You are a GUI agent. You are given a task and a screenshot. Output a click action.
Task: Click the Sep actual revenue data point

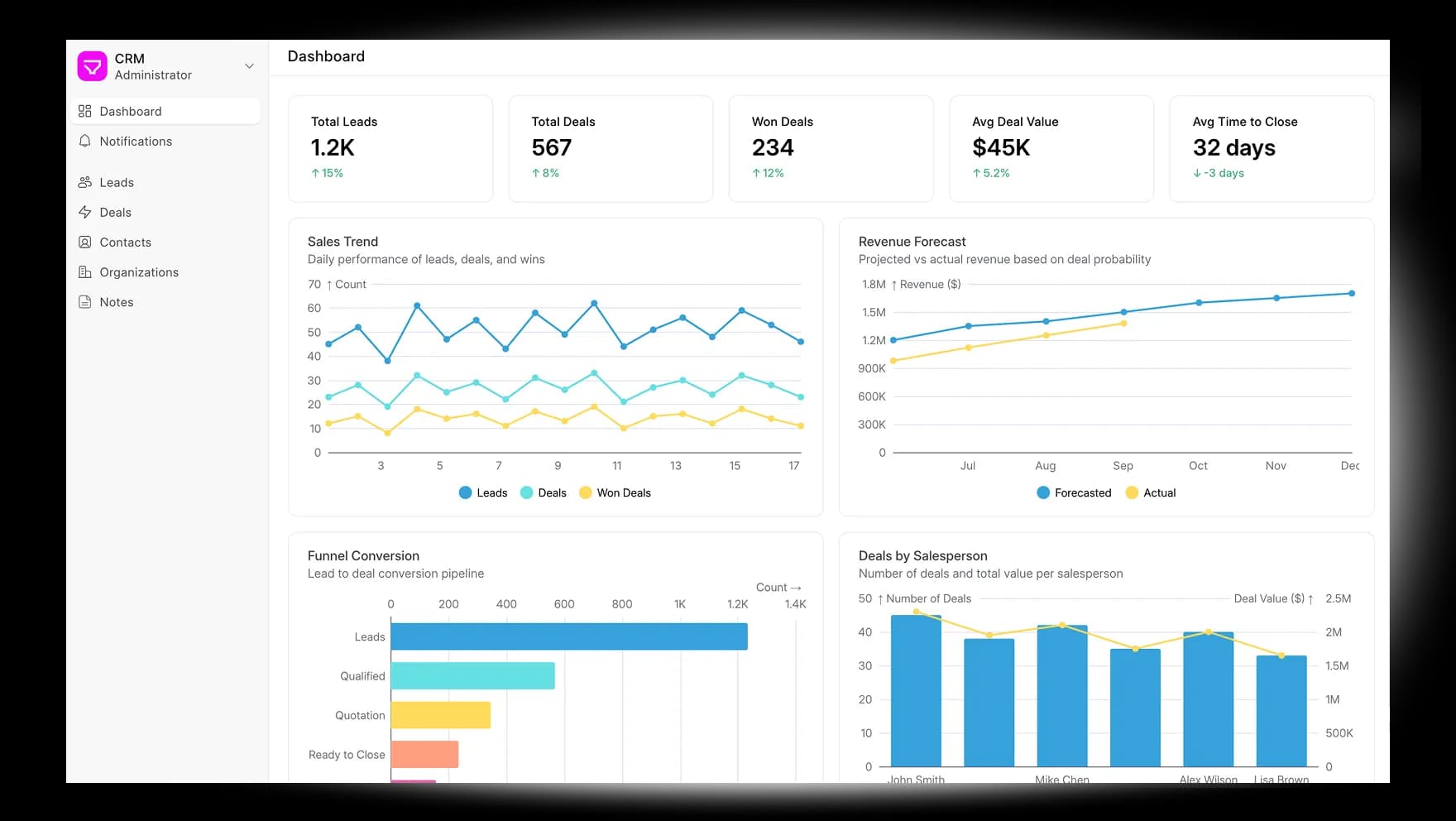1123,324
